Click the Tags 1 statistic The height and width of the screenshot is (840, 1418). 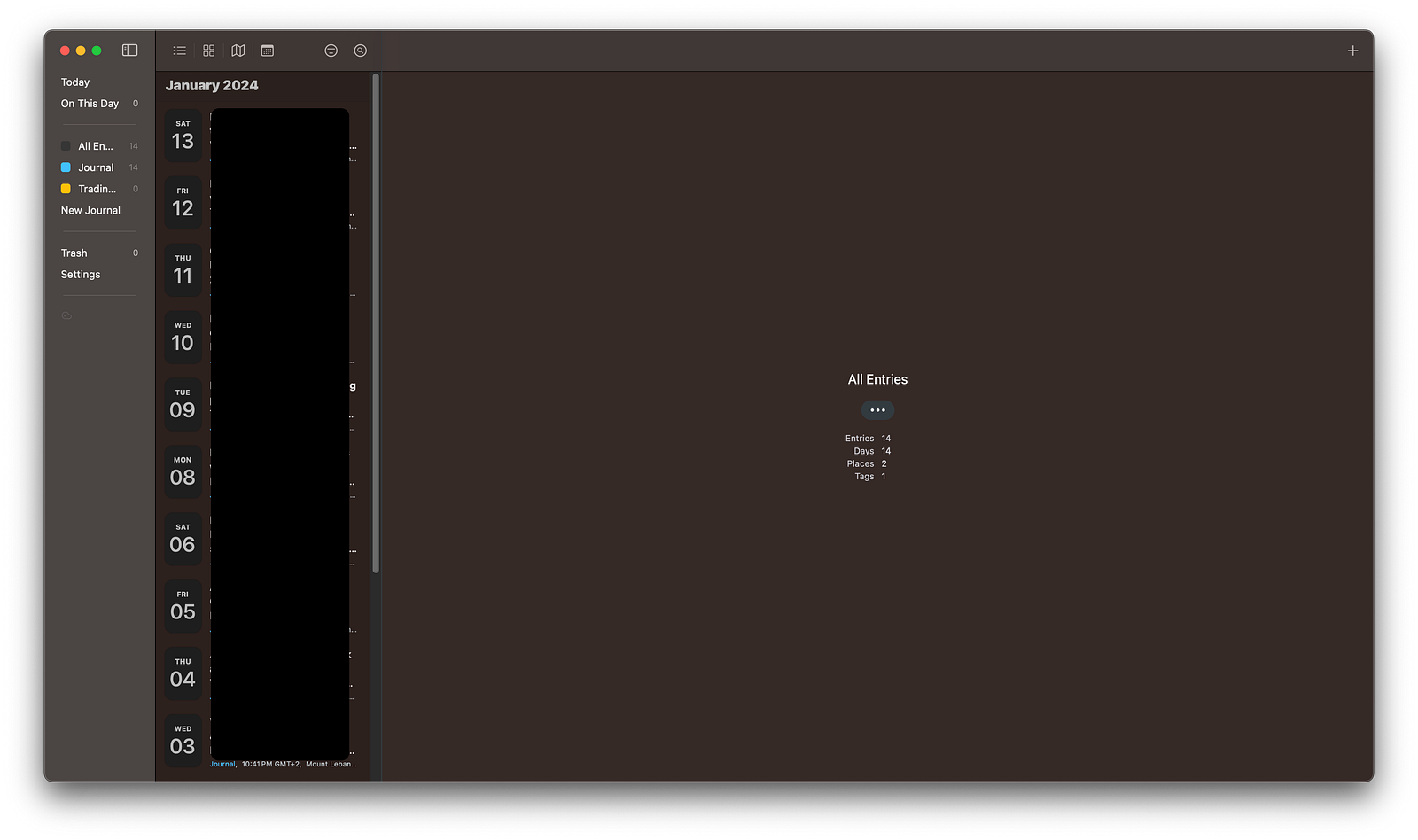(870, 477)
